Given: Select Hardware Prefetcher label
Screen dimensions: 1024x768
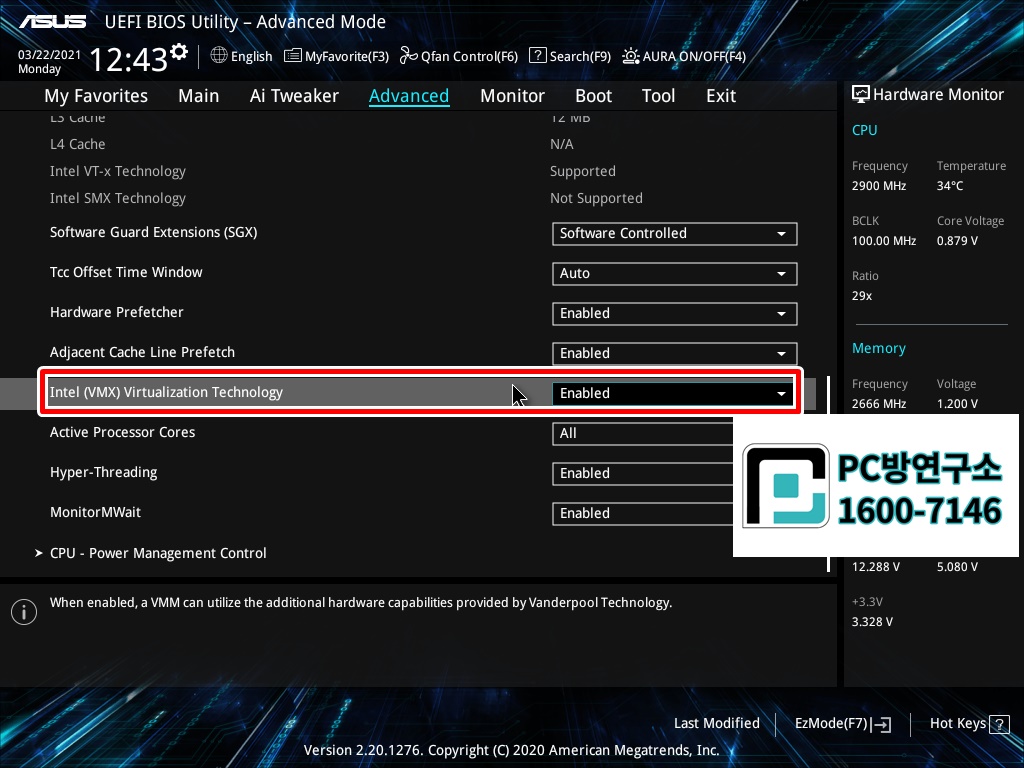Looking at the screenshot, I should [x=117, y=312].
